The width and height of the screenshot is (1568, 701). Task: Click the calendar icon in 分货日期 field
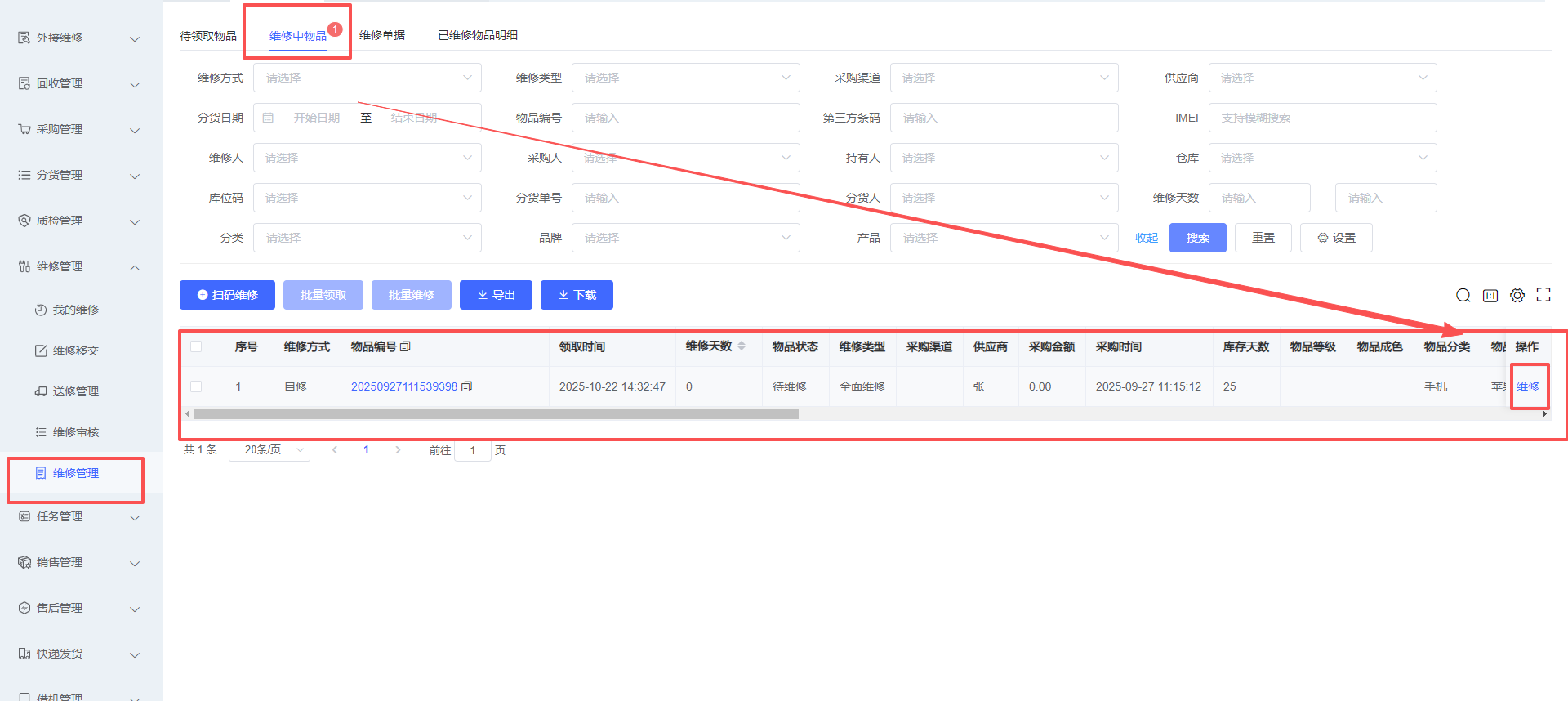pos(268,118)
